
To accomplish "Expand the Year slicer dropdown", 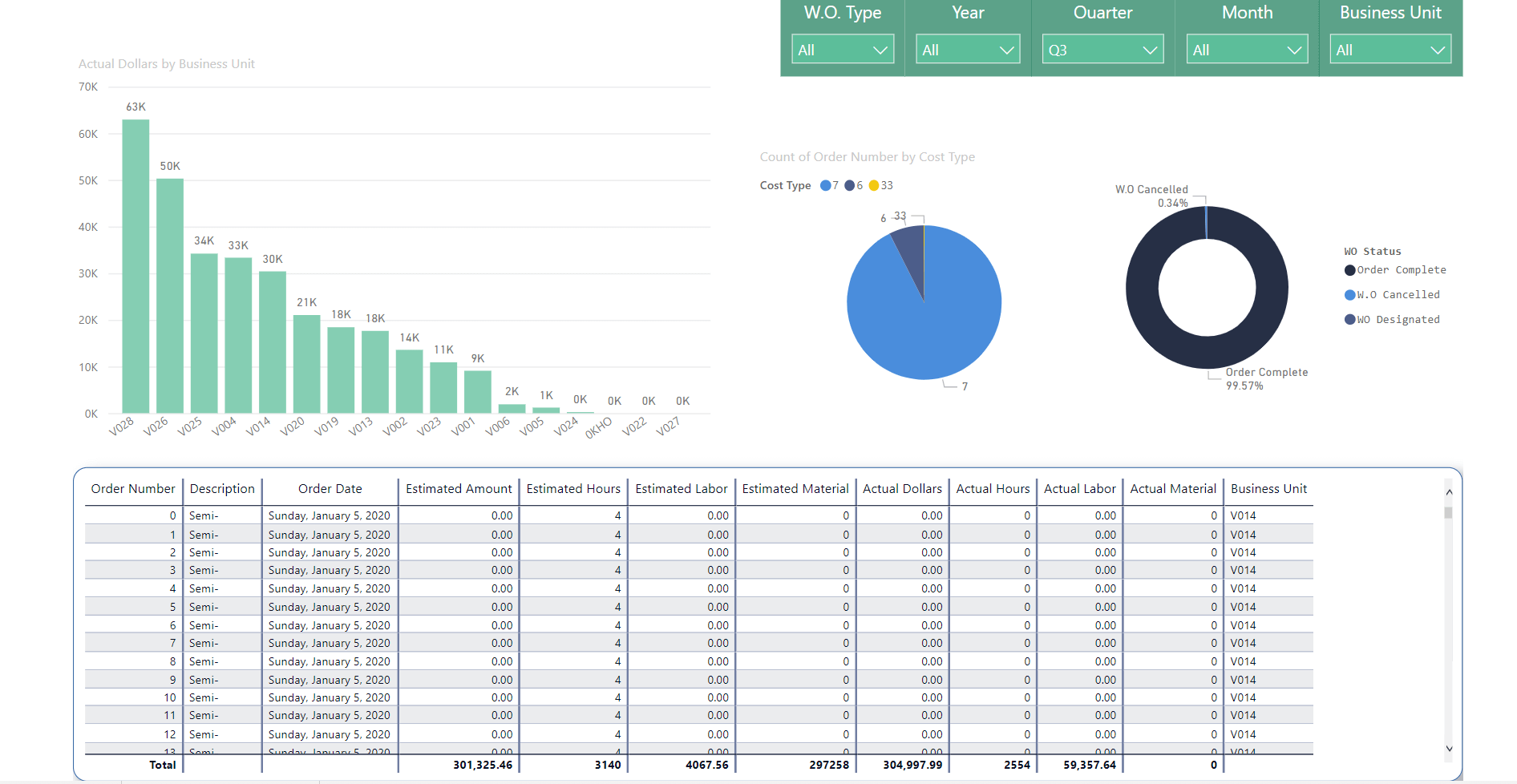I will pyautogui.click(x=968, y=50).
